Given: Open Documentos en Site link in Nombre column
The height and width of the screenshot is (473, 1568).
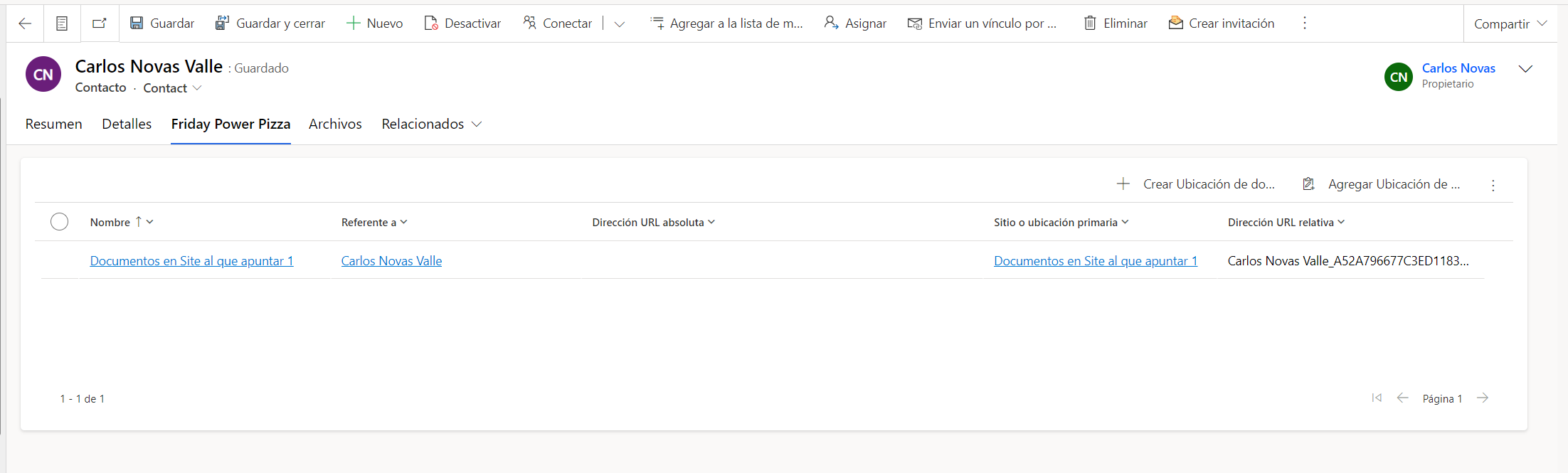Looking at the screenshot, I should click(191, 261).
